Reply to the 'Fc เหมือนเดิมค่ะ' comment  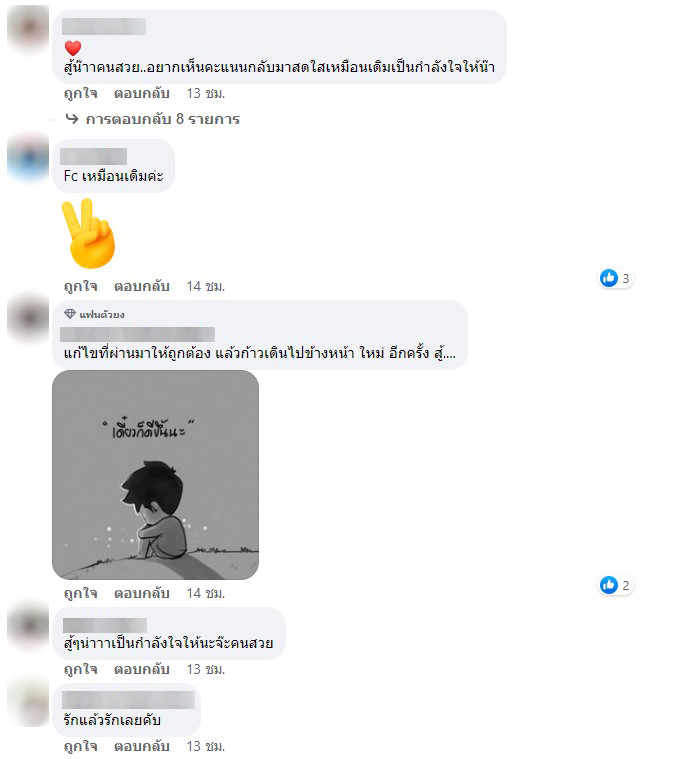coord(141,287)
